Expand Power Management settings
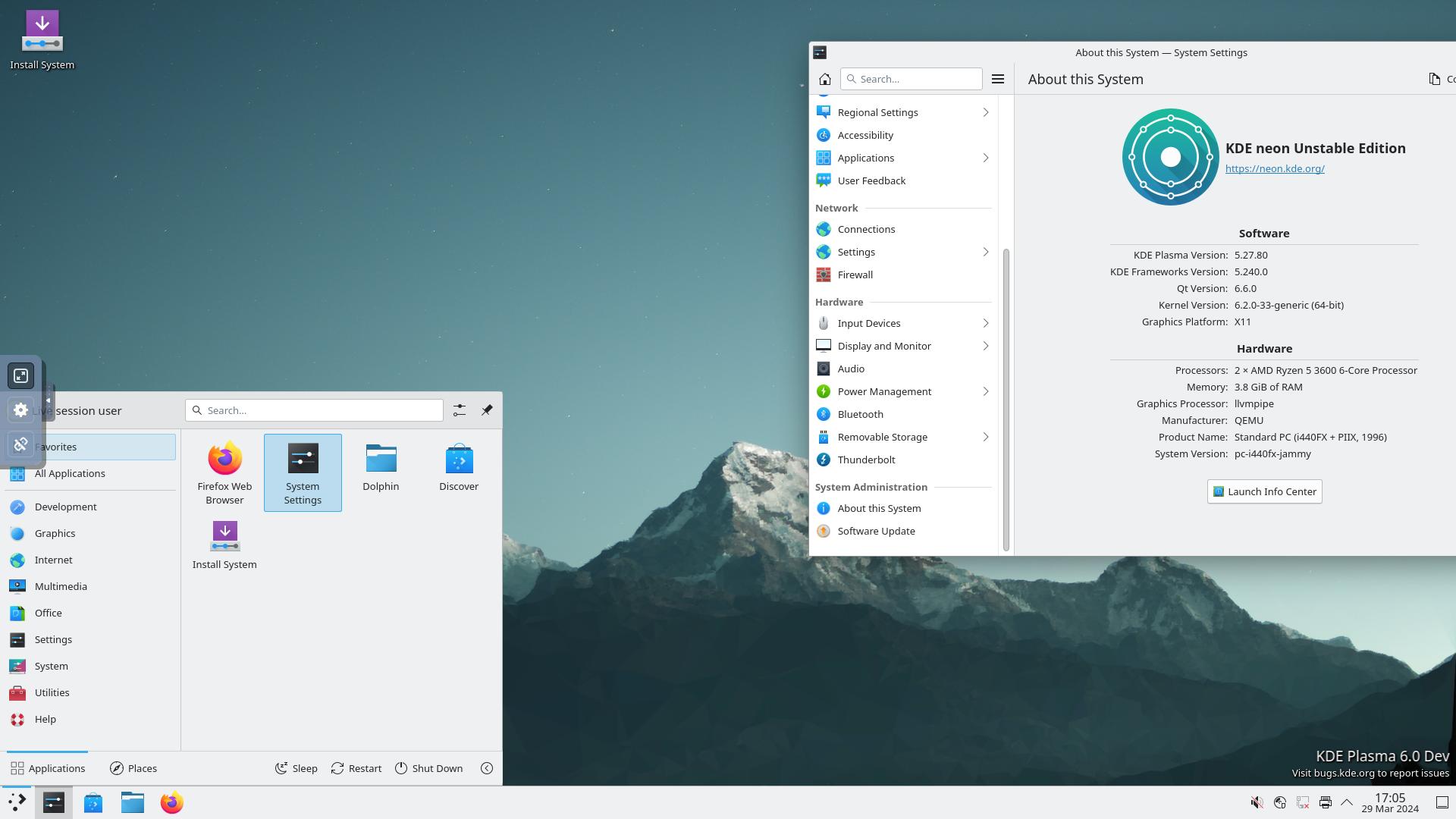Screen dimensions: 1456x819 (903, 391)
